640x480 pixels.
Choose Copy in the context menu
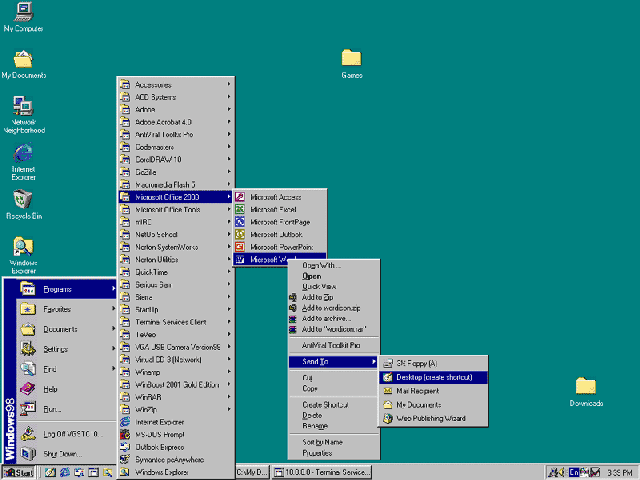(334, 389)
